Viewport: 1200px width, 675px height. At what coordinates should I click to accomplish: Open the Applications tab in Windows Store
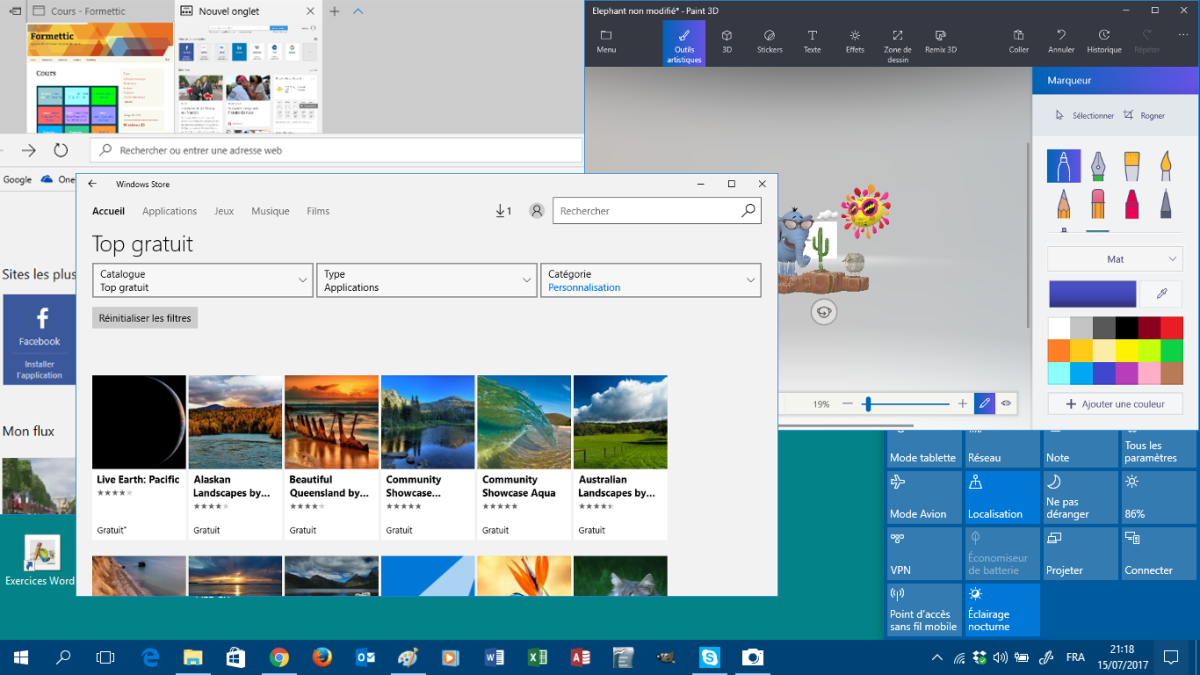pyautogui.click(x=170, y=211)
